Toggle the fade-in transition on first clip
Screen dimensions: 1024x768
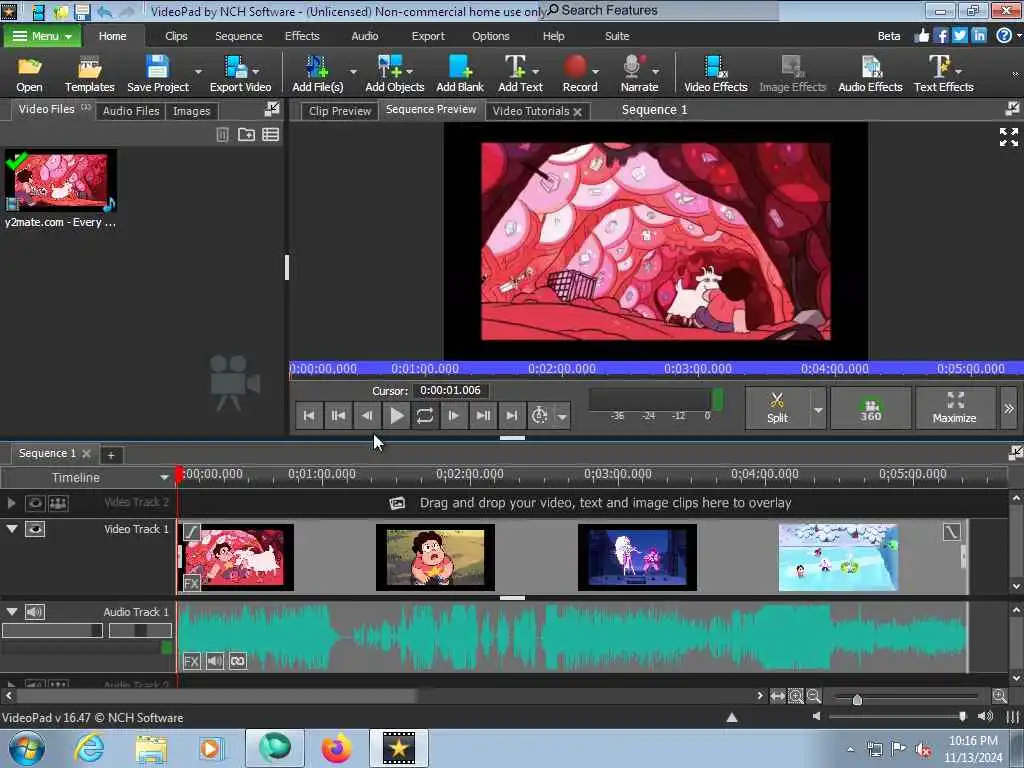tap(191, 532)
